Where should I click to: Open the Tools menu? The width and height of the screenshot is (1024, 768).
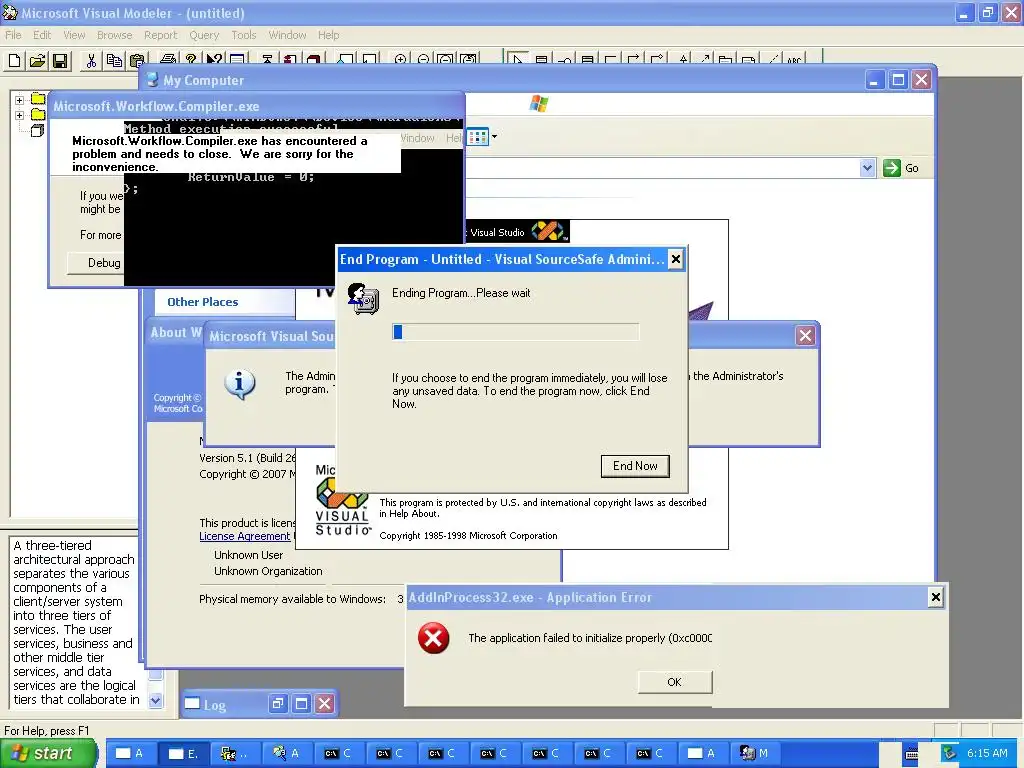point(244,35)
